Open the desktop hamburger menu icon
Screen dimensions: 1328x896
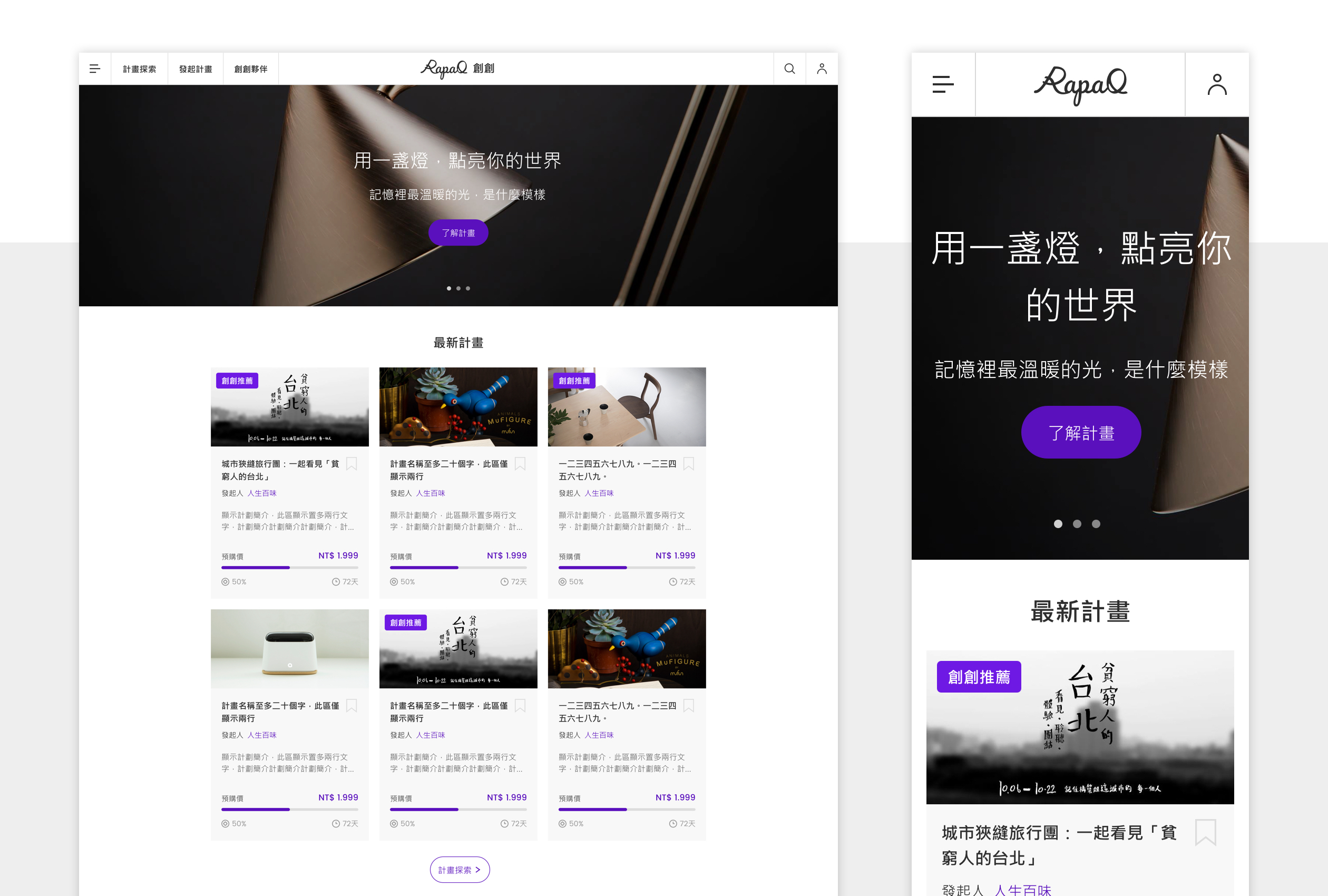[x=95, y=69]
